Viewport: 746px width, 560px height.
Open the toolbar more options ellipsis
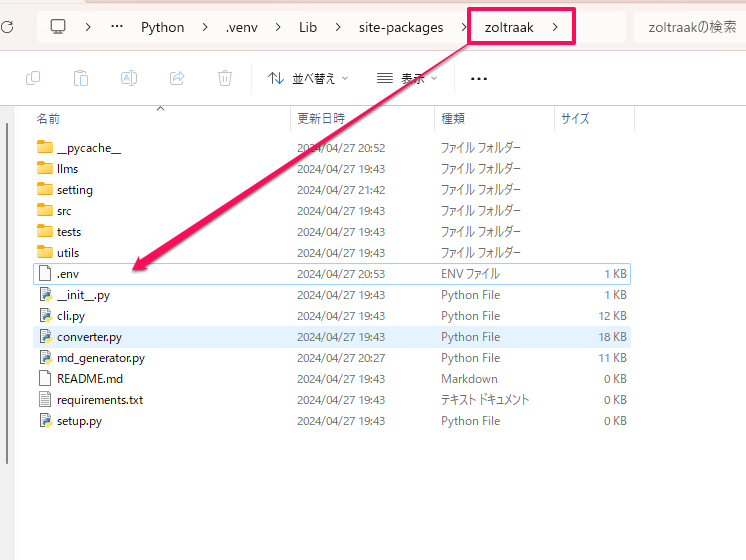point(479,79)
